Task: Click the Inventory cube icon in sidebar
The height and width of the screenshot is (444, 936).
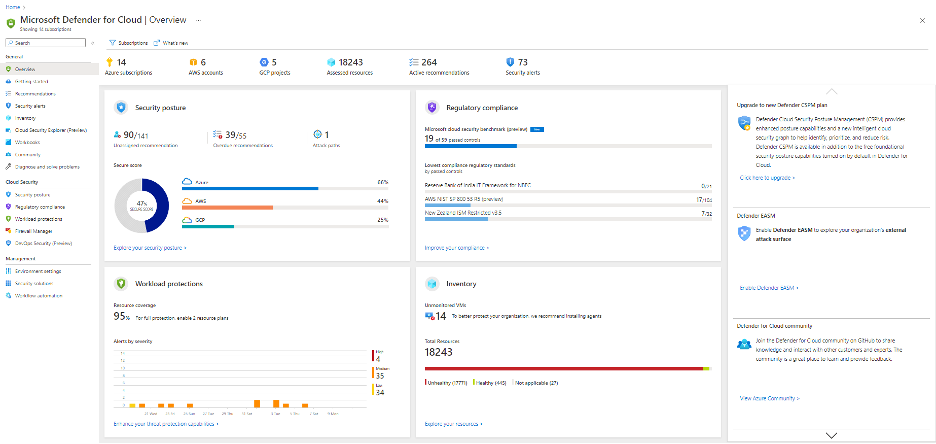Action: click(8, 118)
